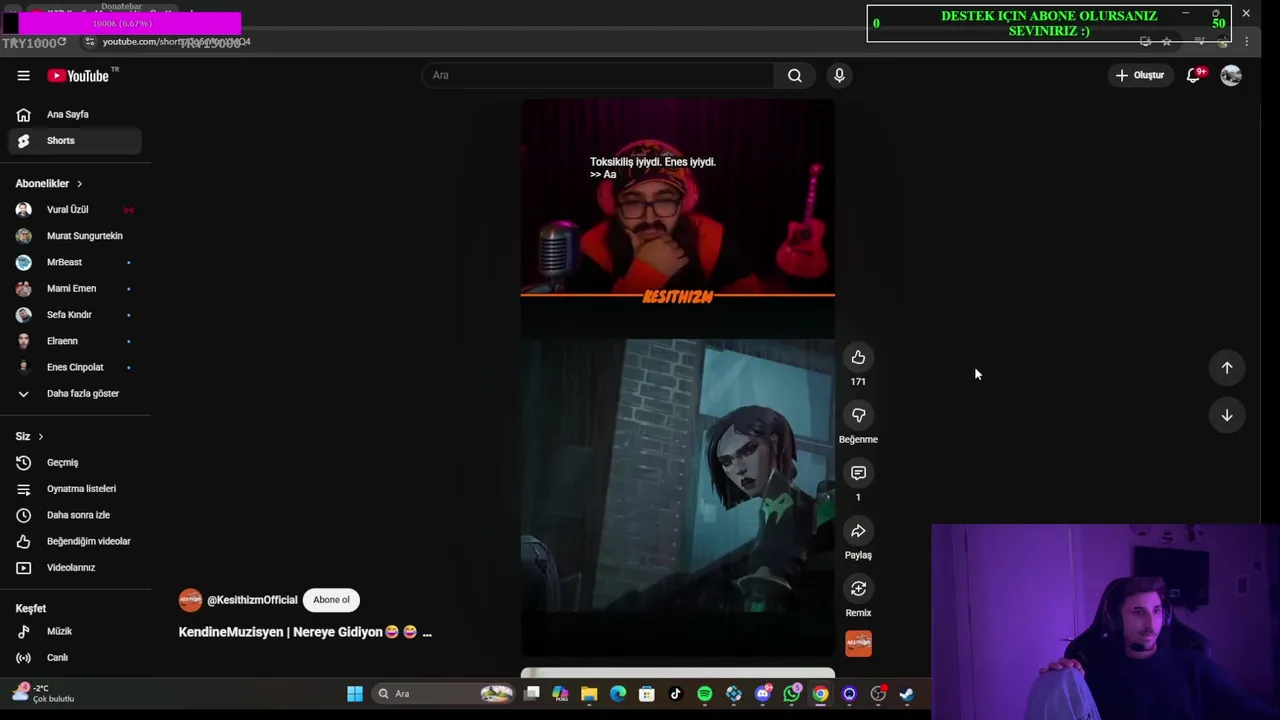Open Spotify from the taskbar
Image resolution: width=1280 pixels, height=720 pixels.
pos(704,694)
